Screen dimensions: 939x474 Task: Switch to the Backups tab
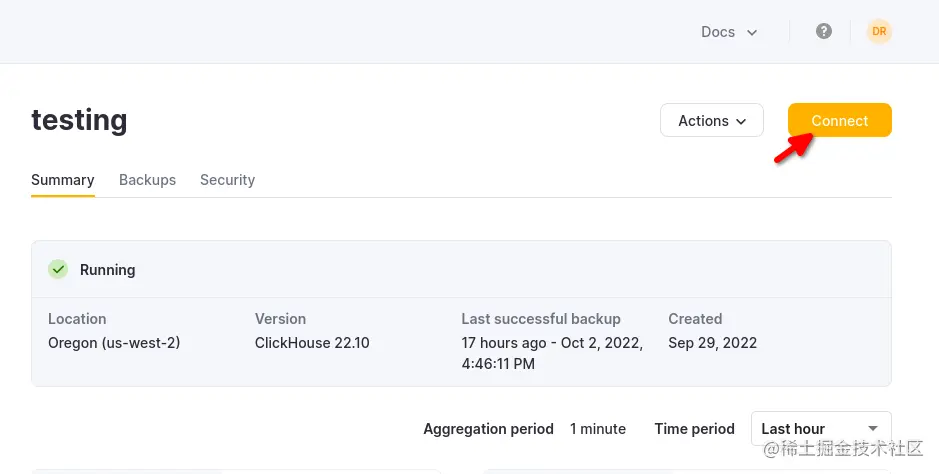pos(147,180)
